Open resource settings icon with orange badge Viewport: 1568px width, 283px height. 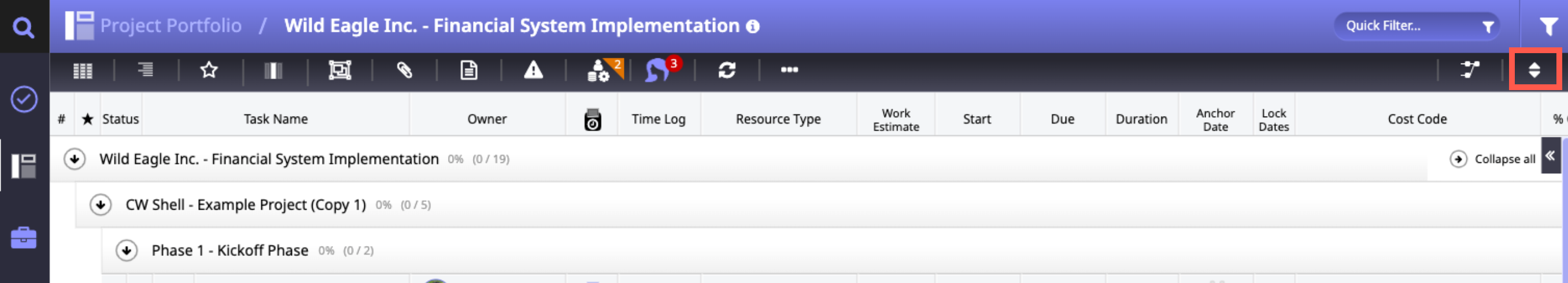(x=602, y=70)
